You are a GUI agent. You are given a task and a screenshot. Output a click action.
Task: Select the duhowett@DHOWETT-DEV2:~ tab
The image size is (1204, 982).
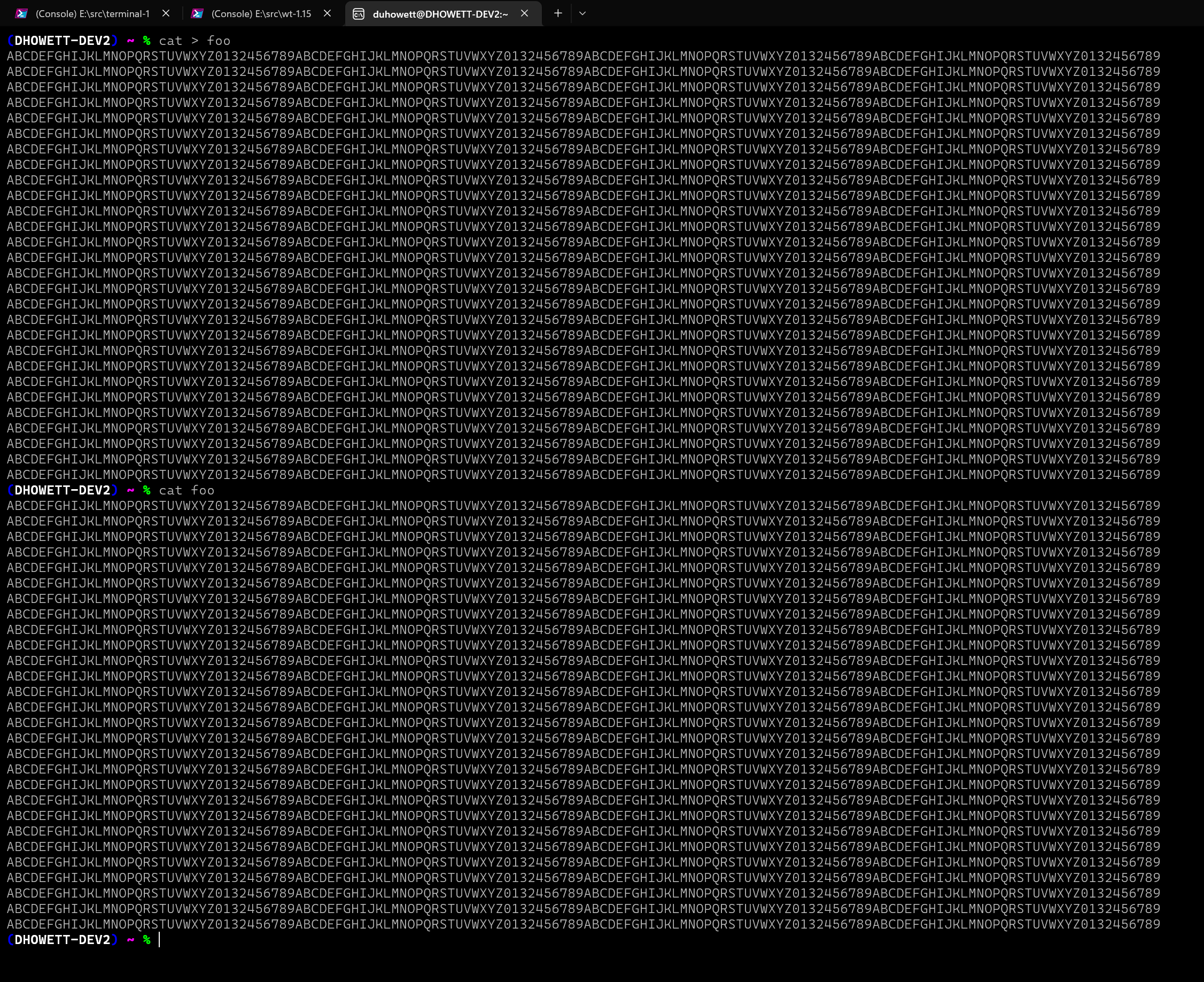(x=440, y=14)
